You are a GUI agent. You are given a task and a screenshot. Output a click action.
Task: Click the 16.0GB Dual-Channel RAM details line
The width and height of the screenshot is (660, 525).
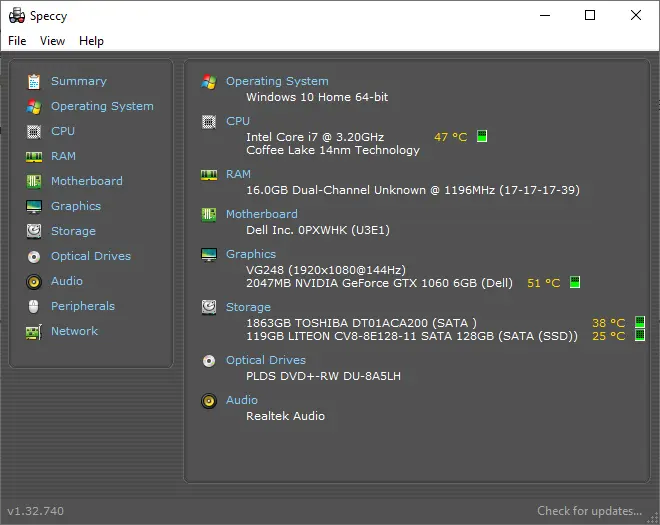[x=413, y=190]
